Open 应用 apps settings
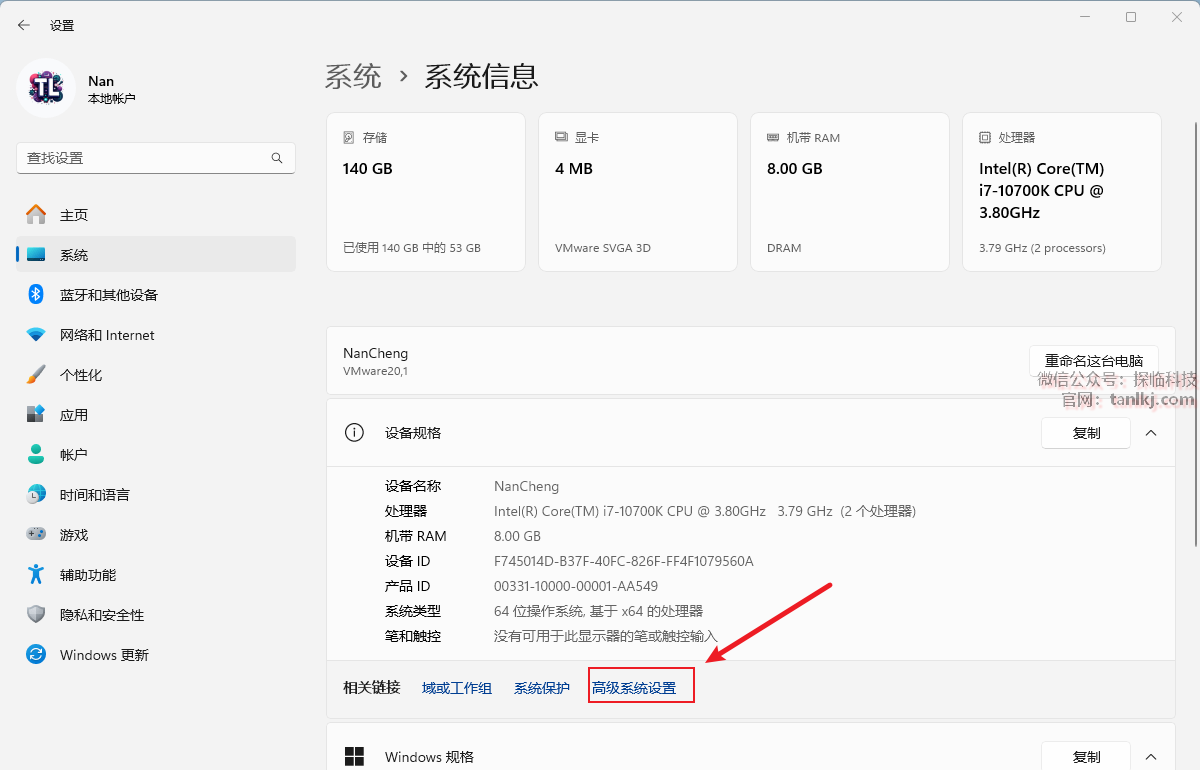 coord(74,415)
